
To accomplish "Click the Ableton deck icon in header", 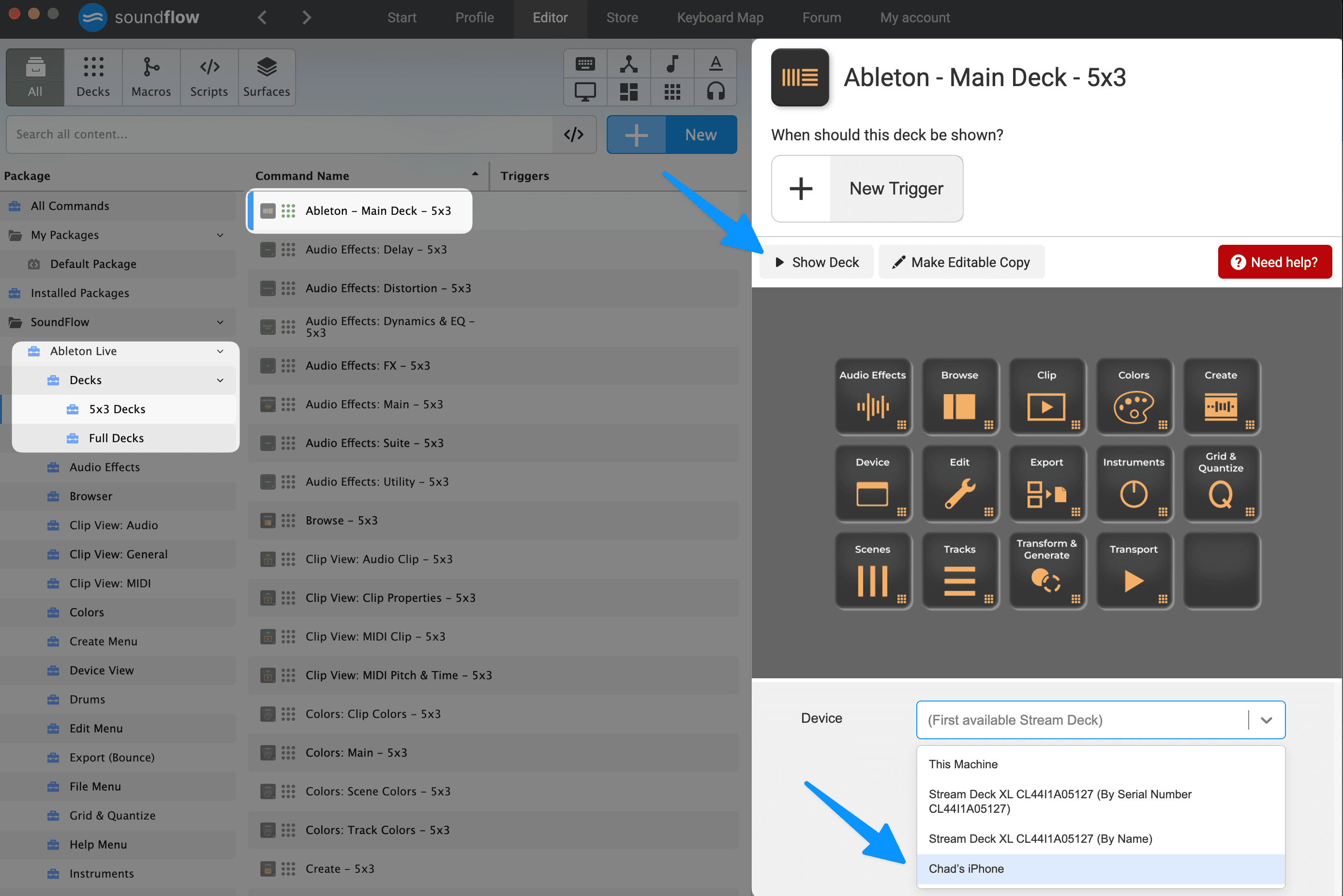I will pyautogui.click(x=800, y=77).
